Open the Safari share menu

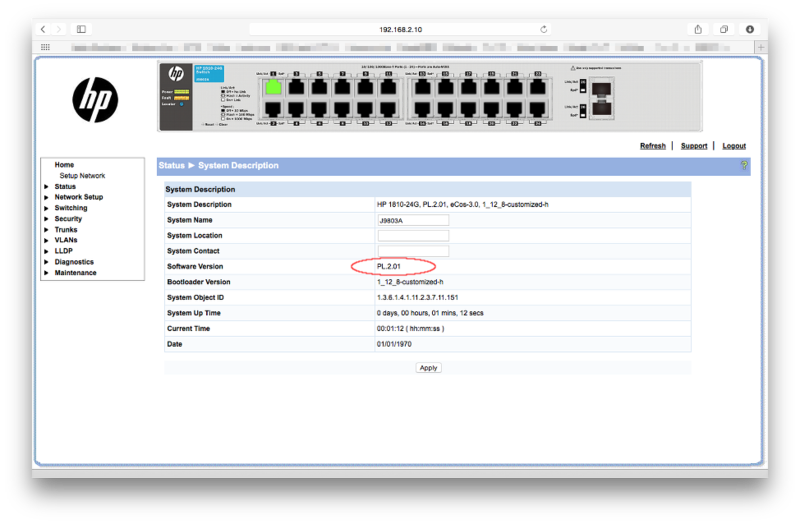(x=698, y=29)
